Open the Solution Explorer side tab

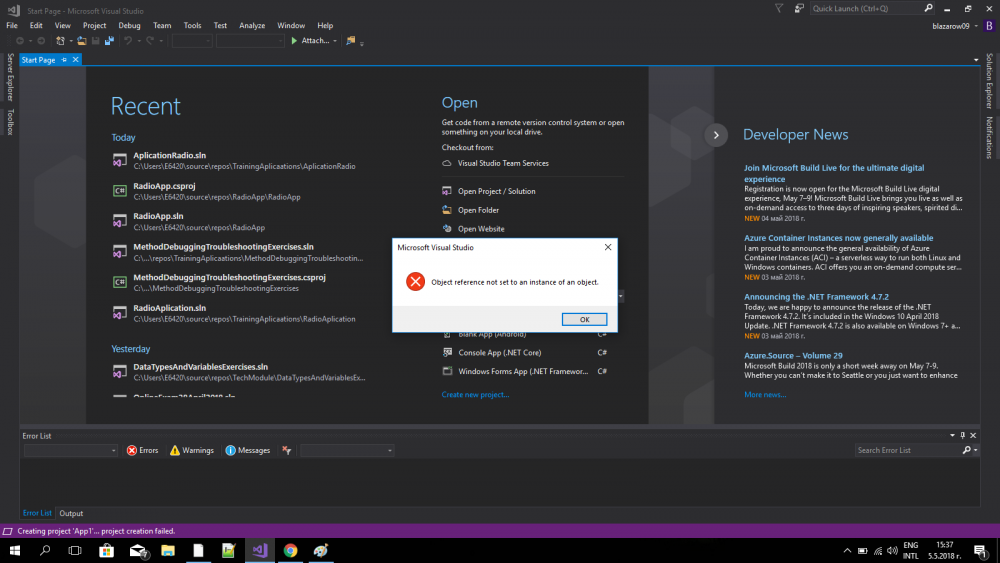click(989, 80)
